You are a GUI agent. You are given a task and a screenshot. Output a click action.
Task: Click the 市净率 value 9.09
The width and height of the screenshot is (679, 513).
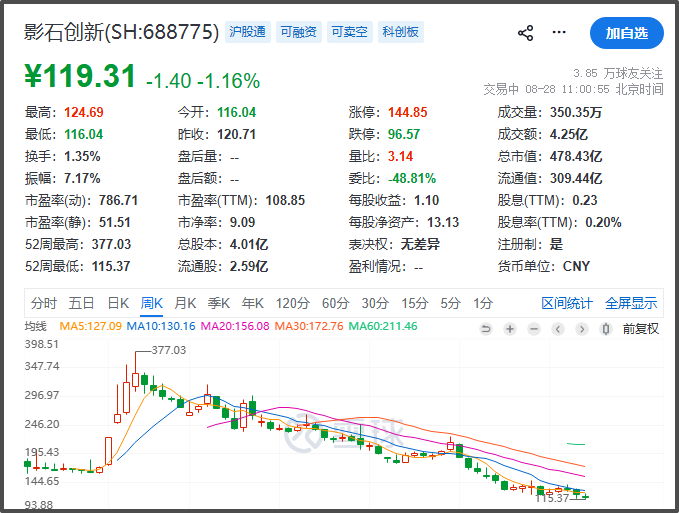[x=242, y=223]
